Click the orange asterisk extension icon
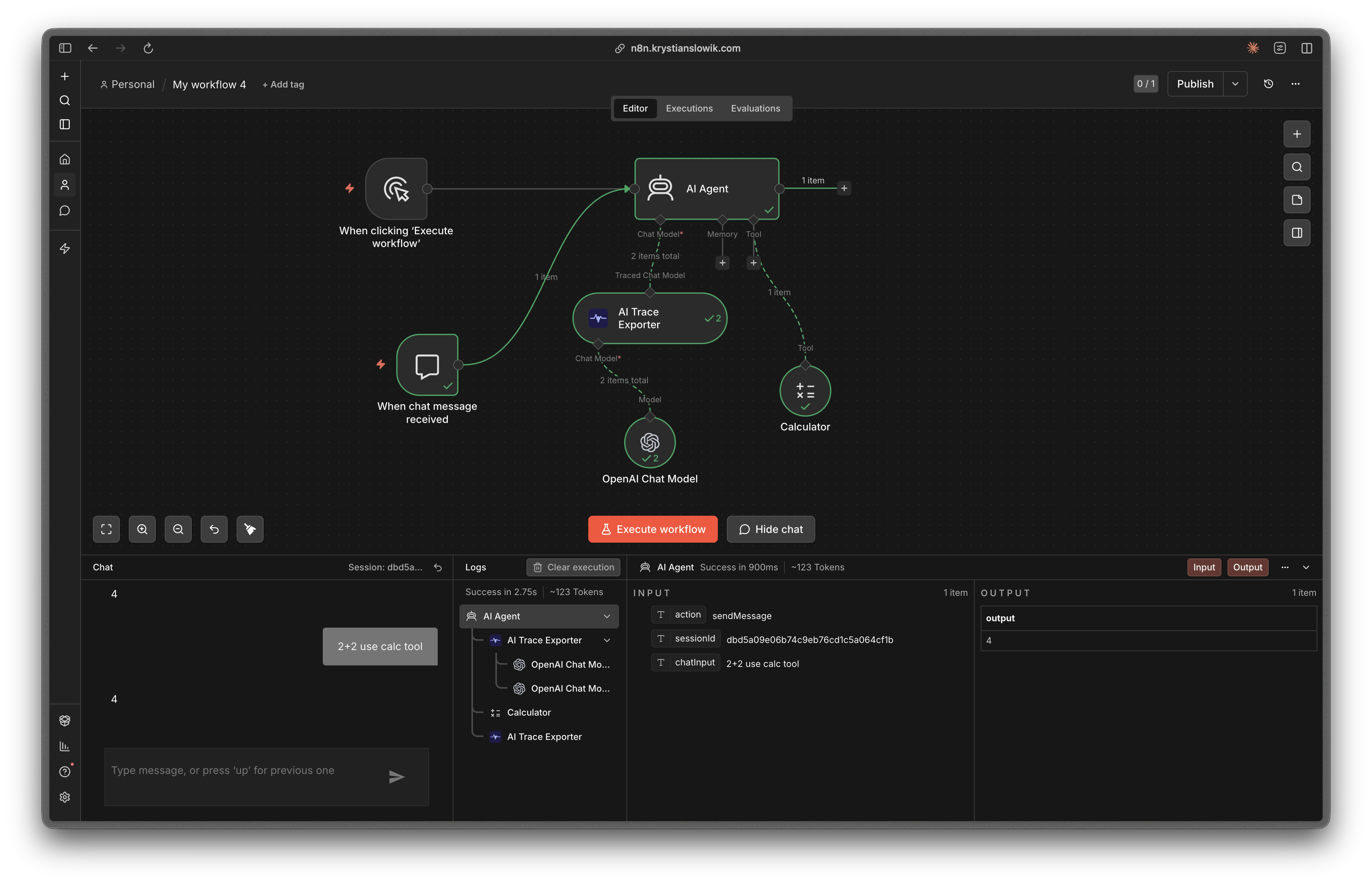Image resolution: width=1372 pixels, height=884 pixels. [1253, 48]
